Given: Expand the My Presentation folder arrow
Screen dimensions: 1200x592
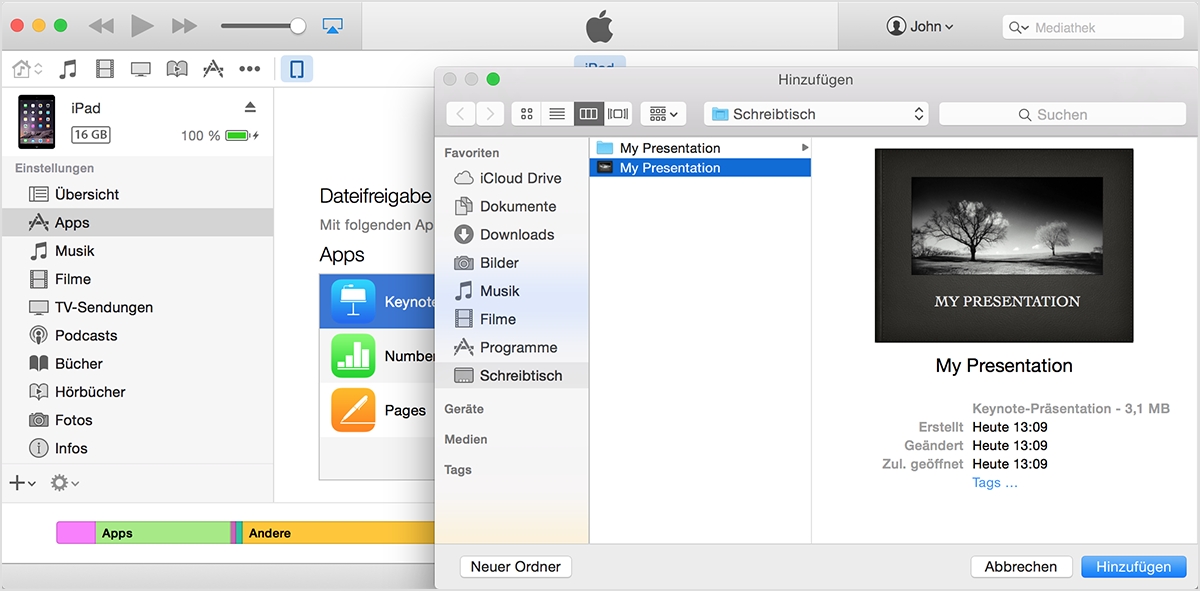Looking at the screenshot, I should pos(805,148).
